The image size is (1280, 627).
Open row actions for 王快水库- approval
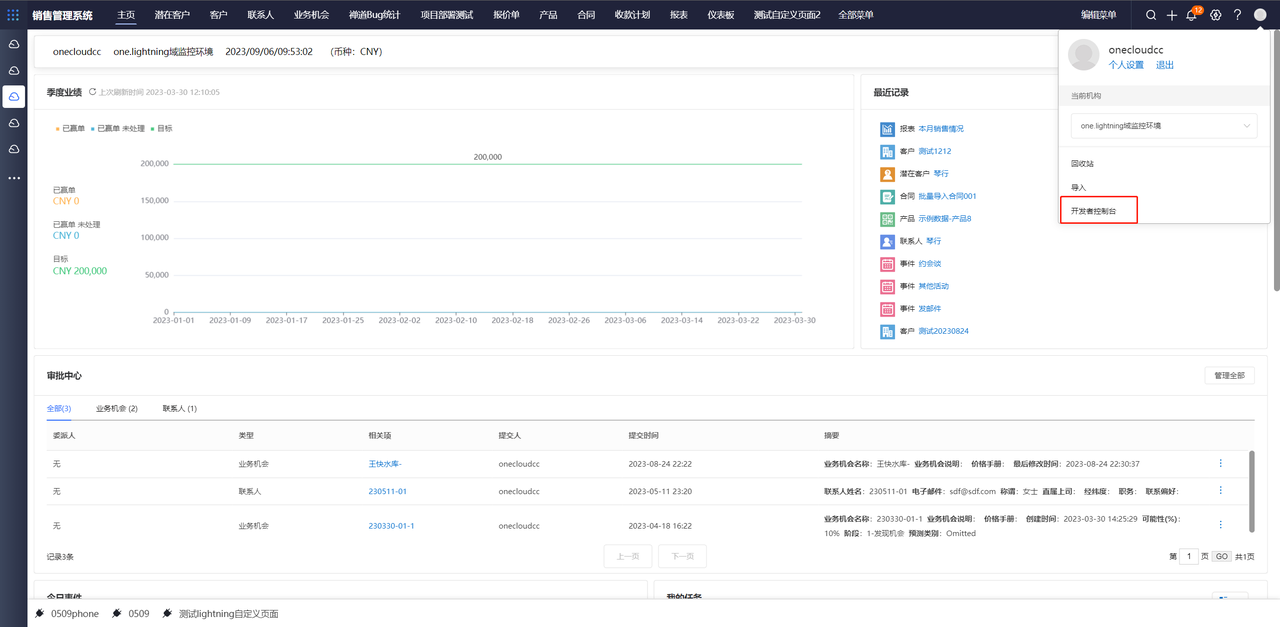click(x=1220, y=463)
